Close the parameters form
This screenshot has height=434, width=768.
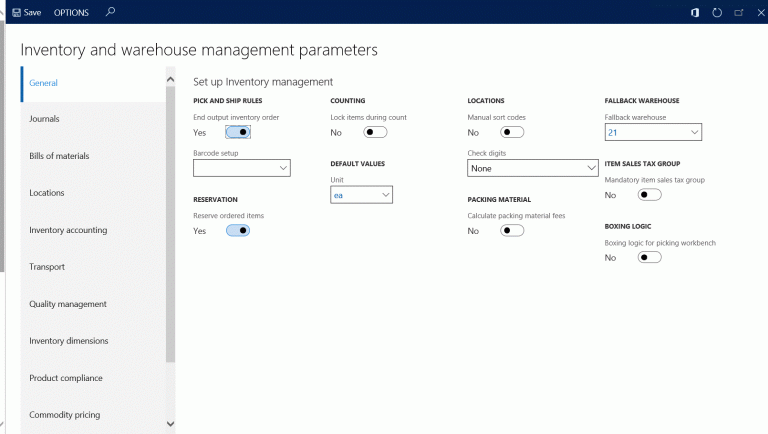[x=761, y=13]
